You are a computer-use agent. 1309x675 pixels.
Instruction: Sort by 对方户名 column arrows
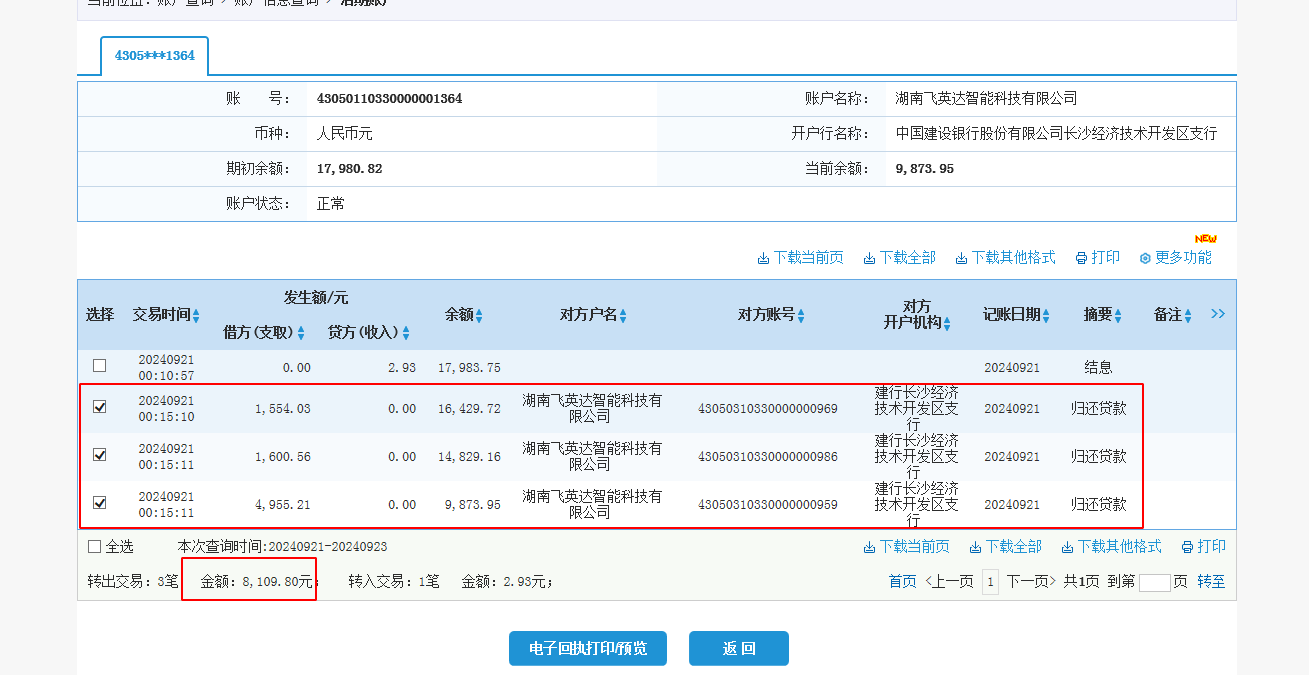[623, 316]
